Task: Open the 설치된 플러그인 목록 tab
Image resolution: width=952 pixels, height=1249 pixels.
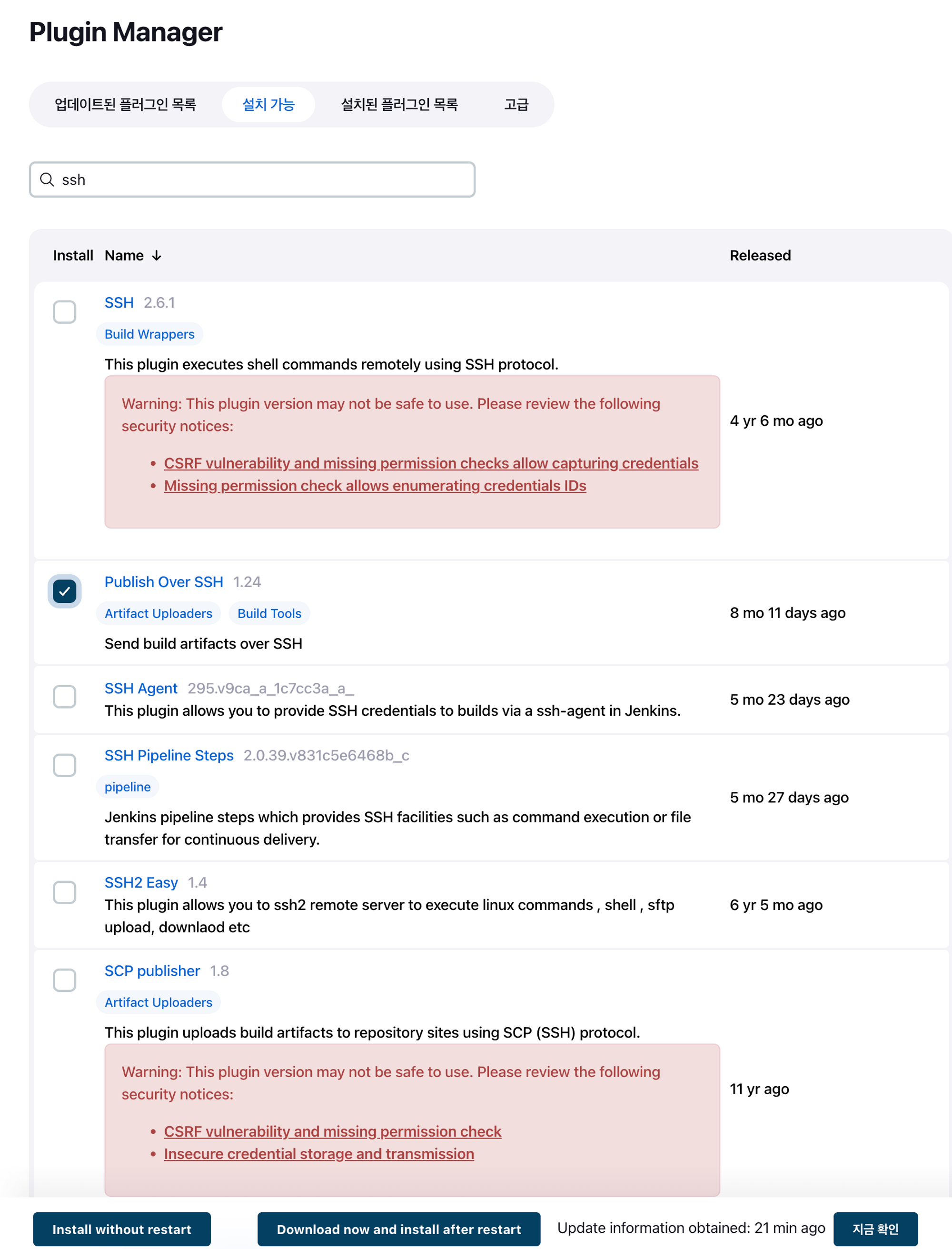Action: [399, 105]
